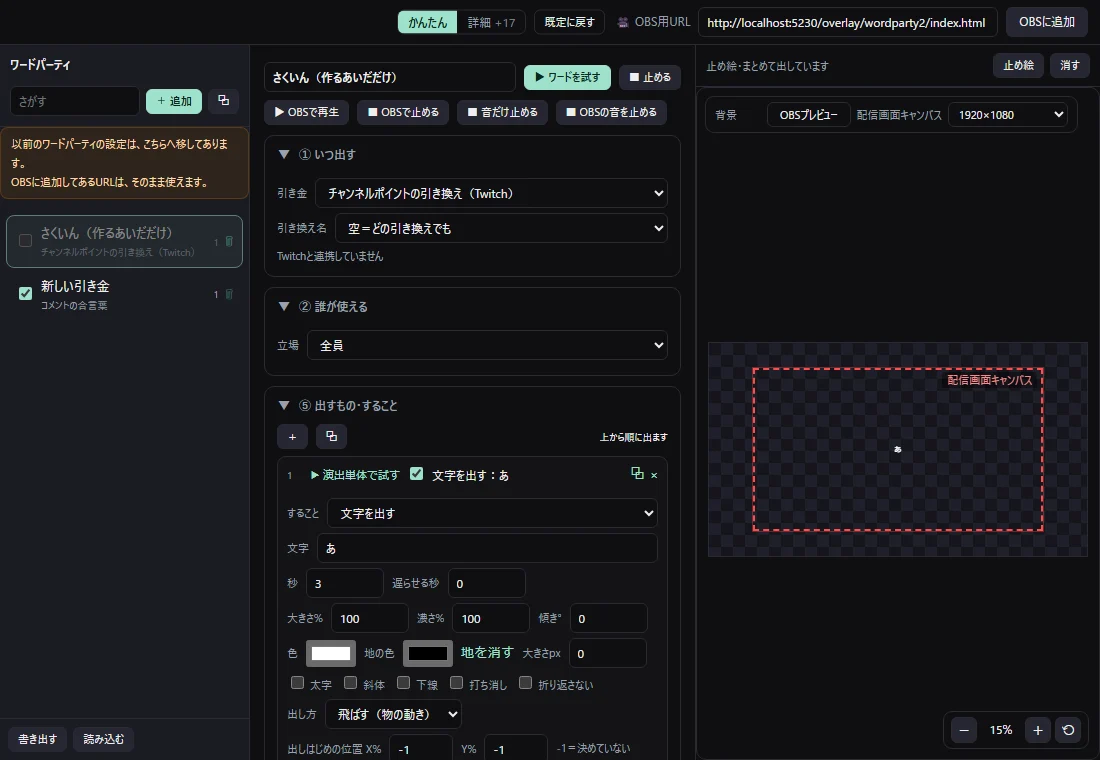Open the 引き金 trigger dropdown

(x=491, y=193)
